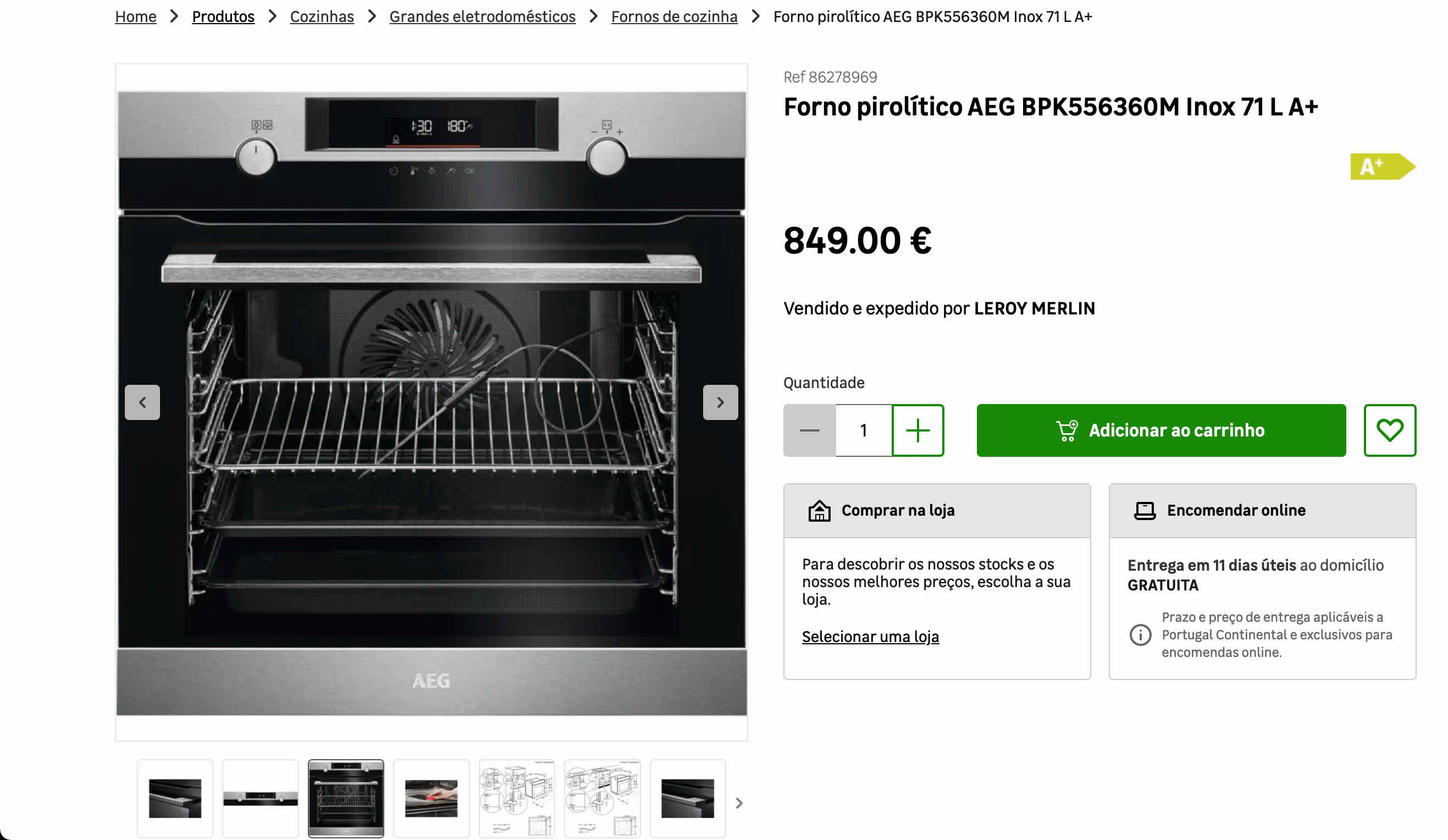Click the quantity input field

(864, 430)
